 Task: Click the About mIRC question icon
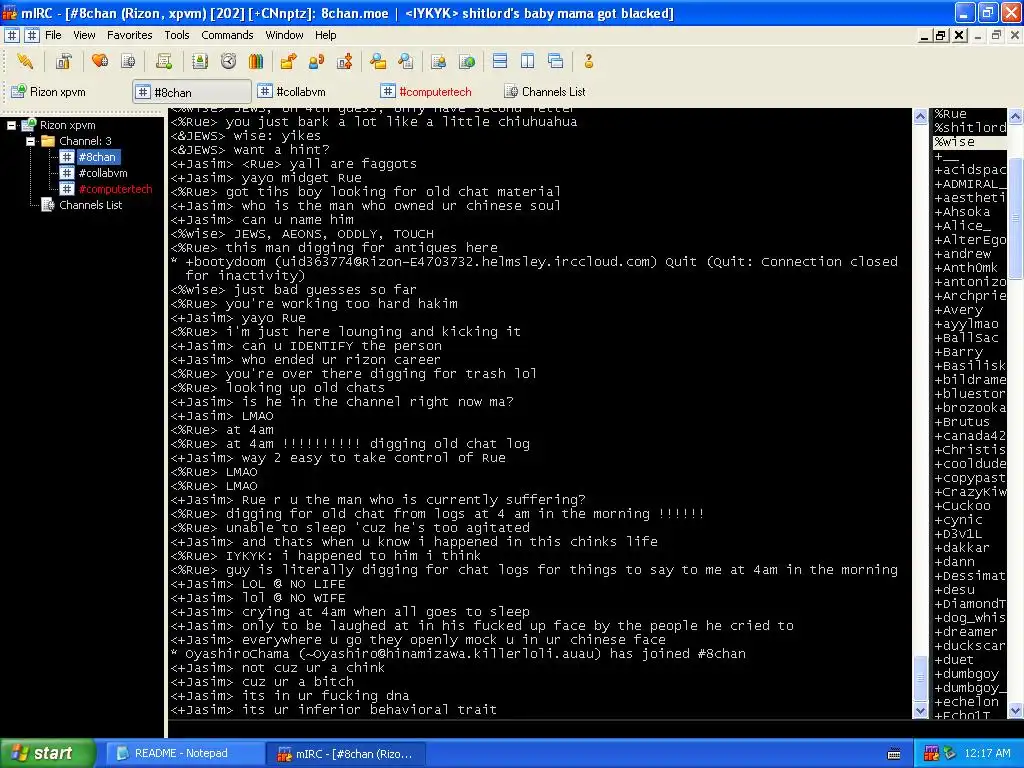(588, 61)
